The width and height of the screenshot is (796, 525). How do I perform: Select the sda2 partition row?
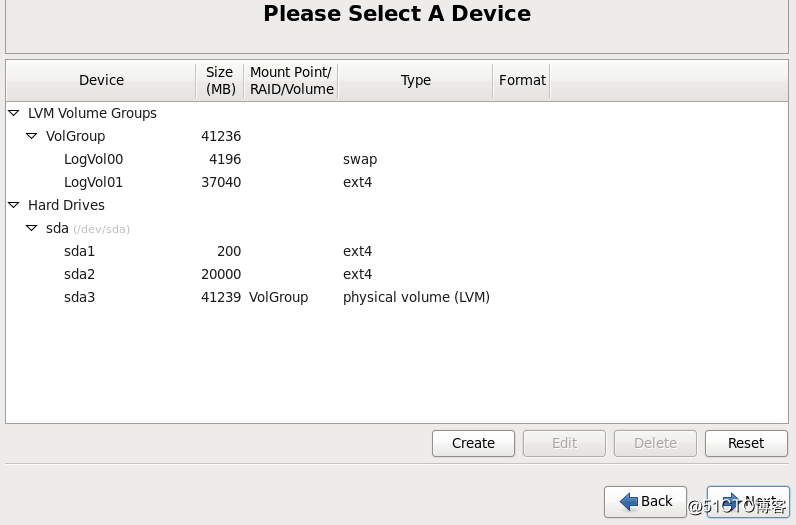[397, 274]
